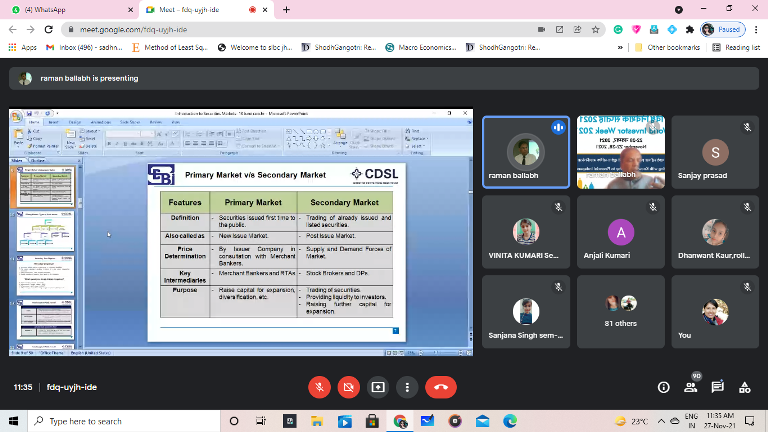The height and width of the screenshot is (432, 768).
Task: Click the share page icon in address bar
Action: (x=577, y=29)
